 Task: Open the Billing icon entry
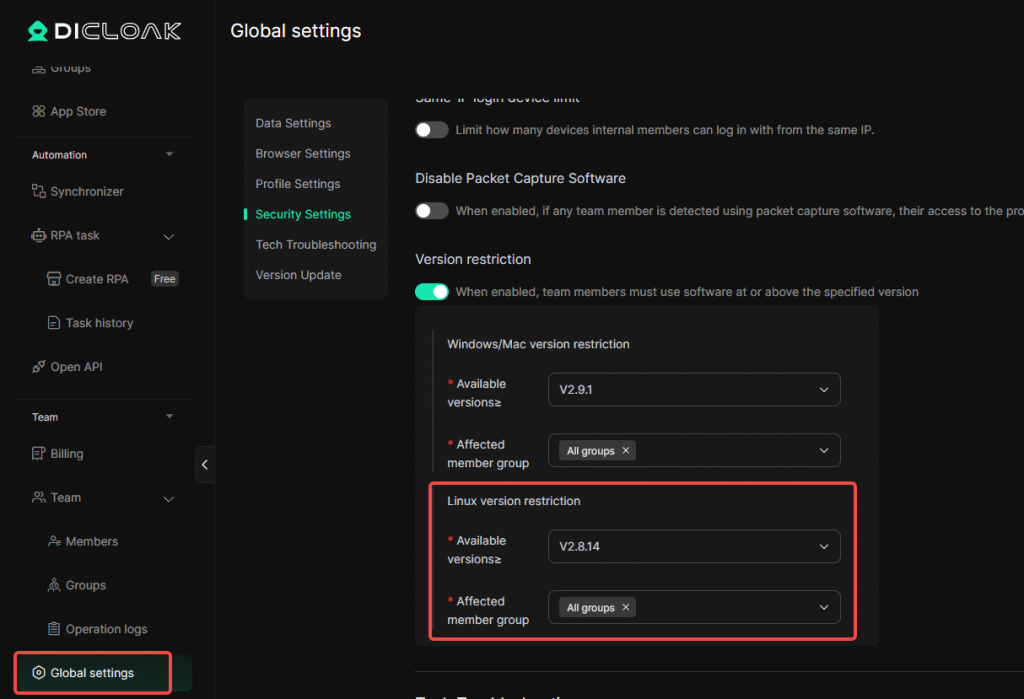pyautogui.click(x=39, y=453)
